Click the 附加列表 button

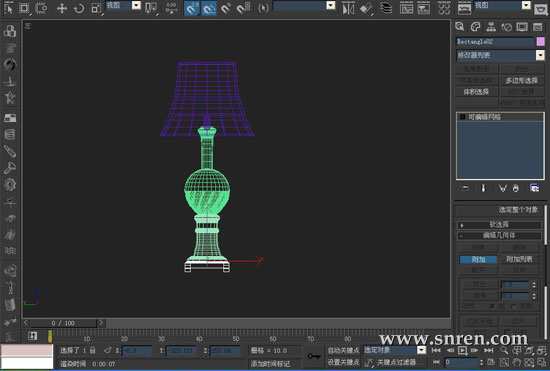(519, 259)
